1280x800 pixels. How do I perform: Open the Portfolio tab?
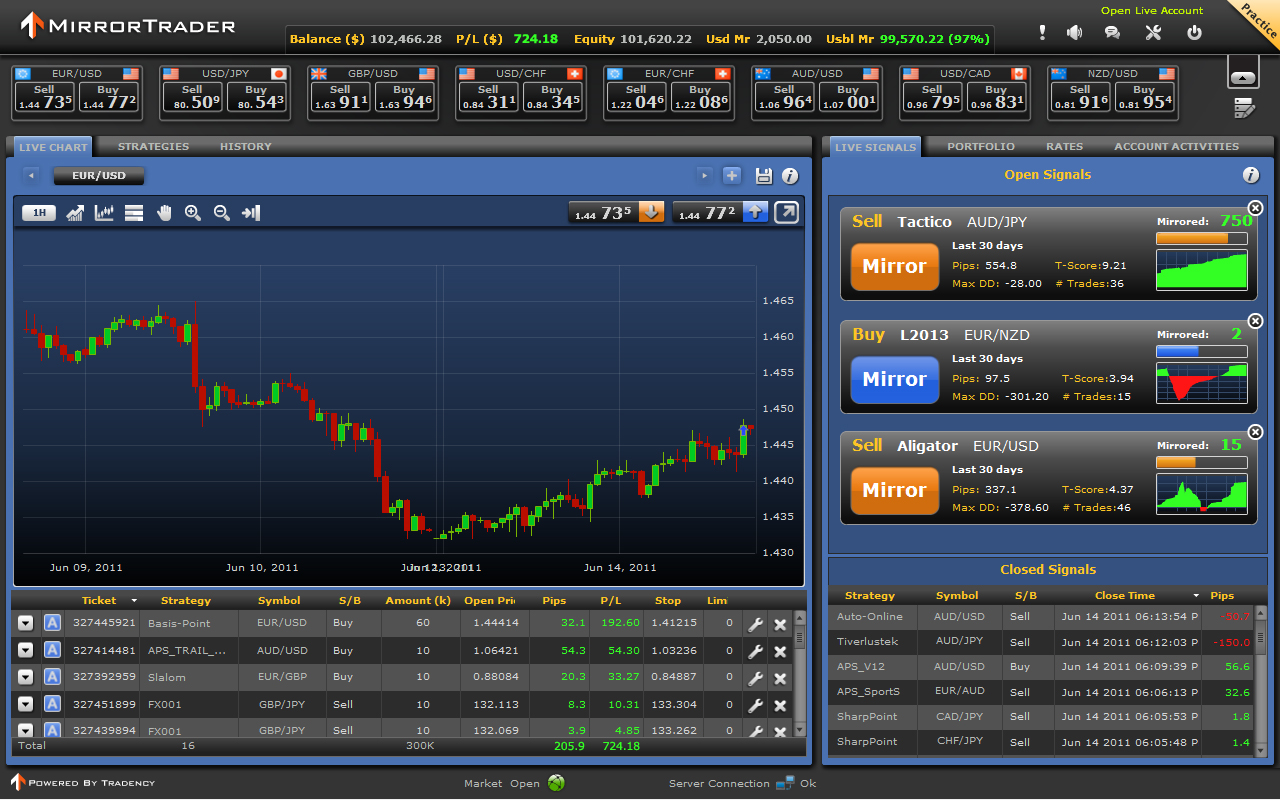click(x=981, y=147)
